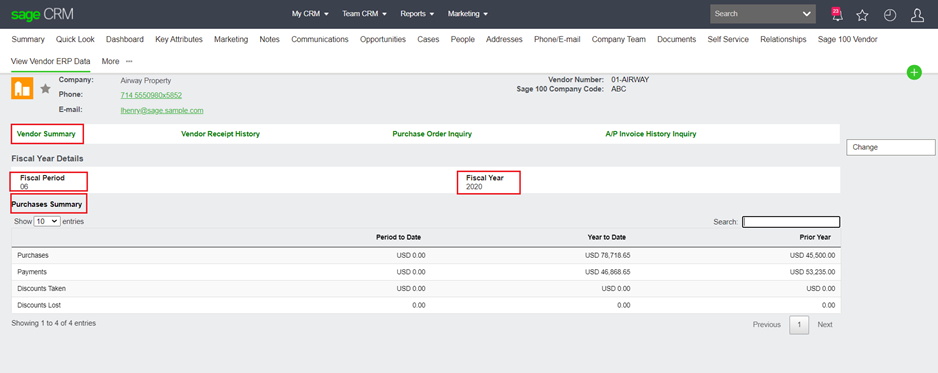Screen dimensions: 938x373
Task: Click the Change button
Action: (x=890, y=147)
